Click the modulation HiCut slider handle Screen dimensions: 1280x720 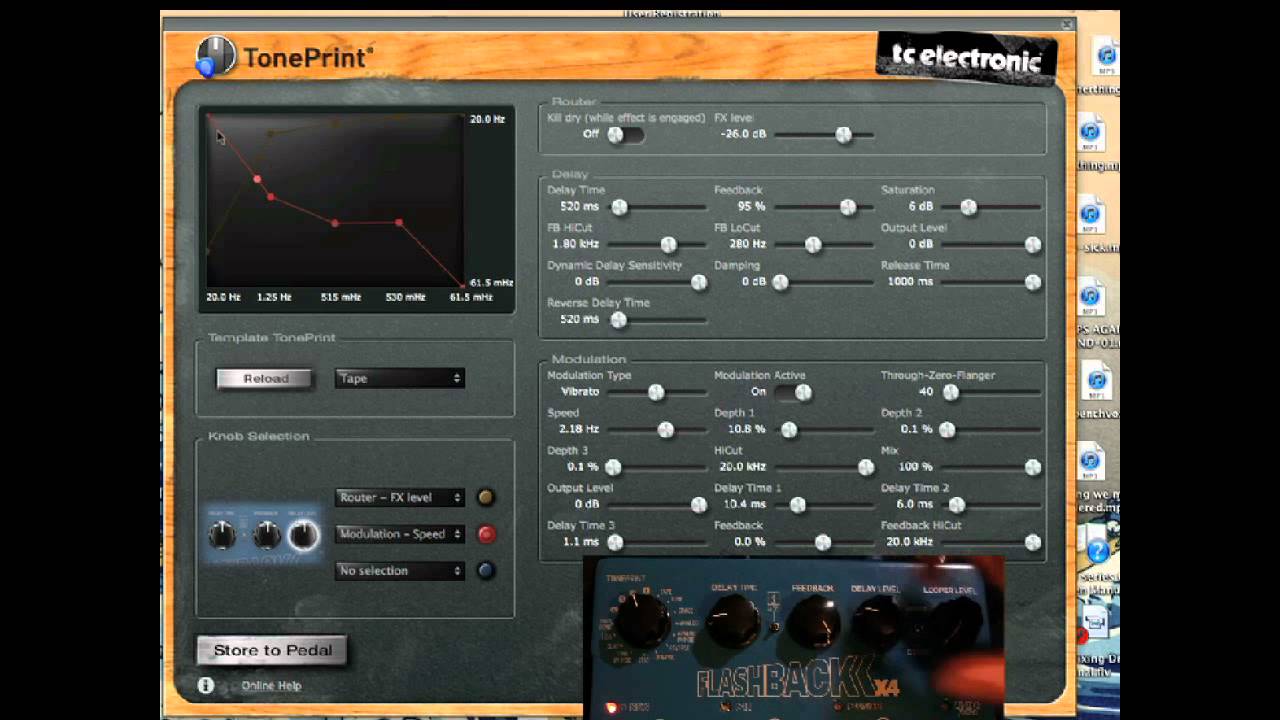(x=866, y=467)
